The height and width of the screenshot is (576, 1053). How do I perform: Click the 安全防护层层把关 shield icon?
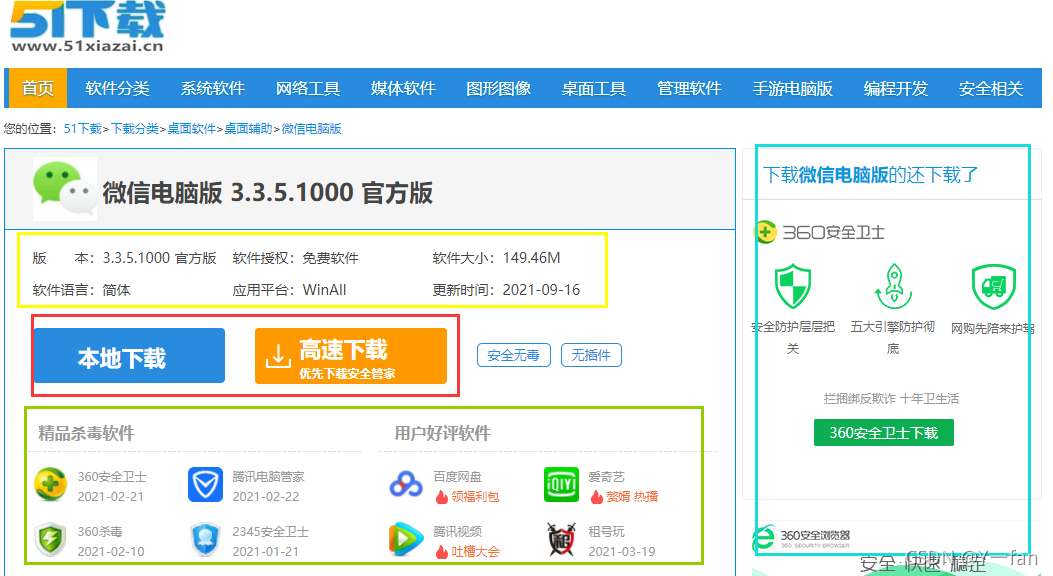coord(793,286)
